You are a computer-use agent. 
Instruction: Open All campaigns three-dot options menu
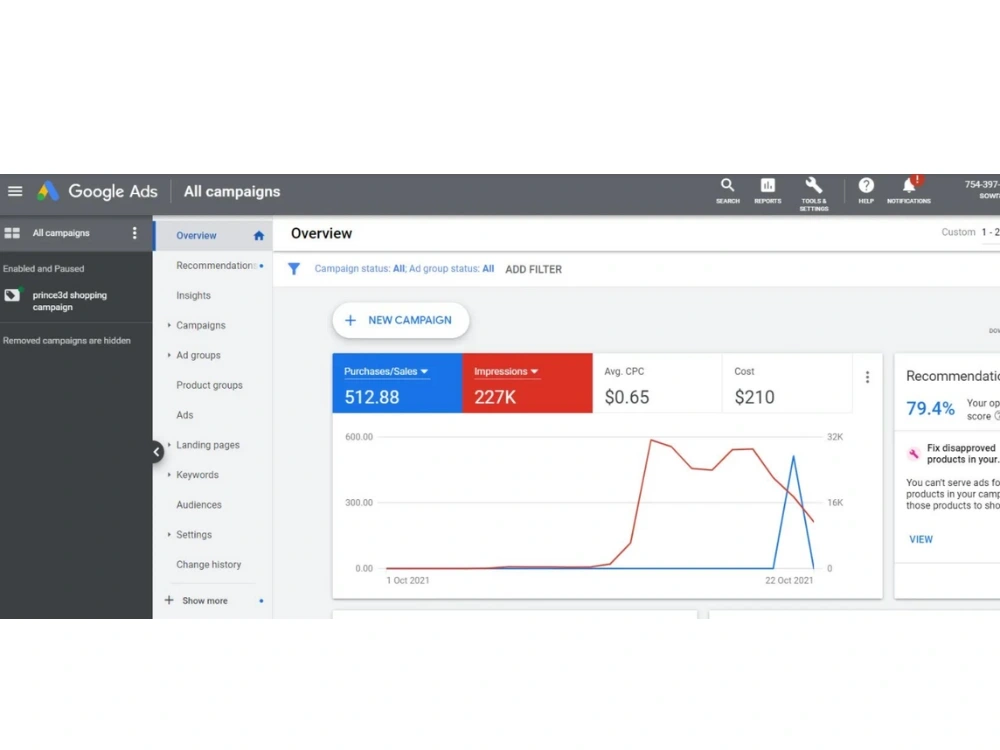pos(135,233)
